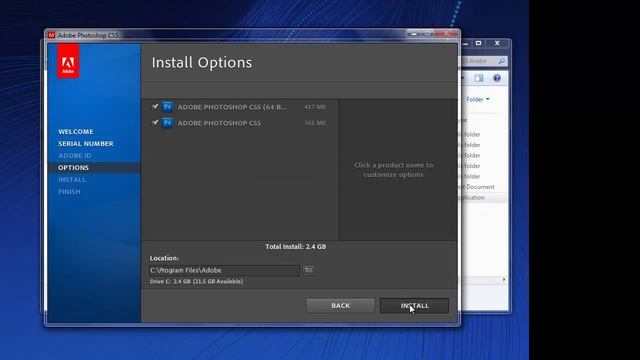Image resolution: width=640 pixels, height=360 pixels.
Task: Uncheck the Adobe Photoshop CS5 361 MB checkbox
Action: point(155,122)
